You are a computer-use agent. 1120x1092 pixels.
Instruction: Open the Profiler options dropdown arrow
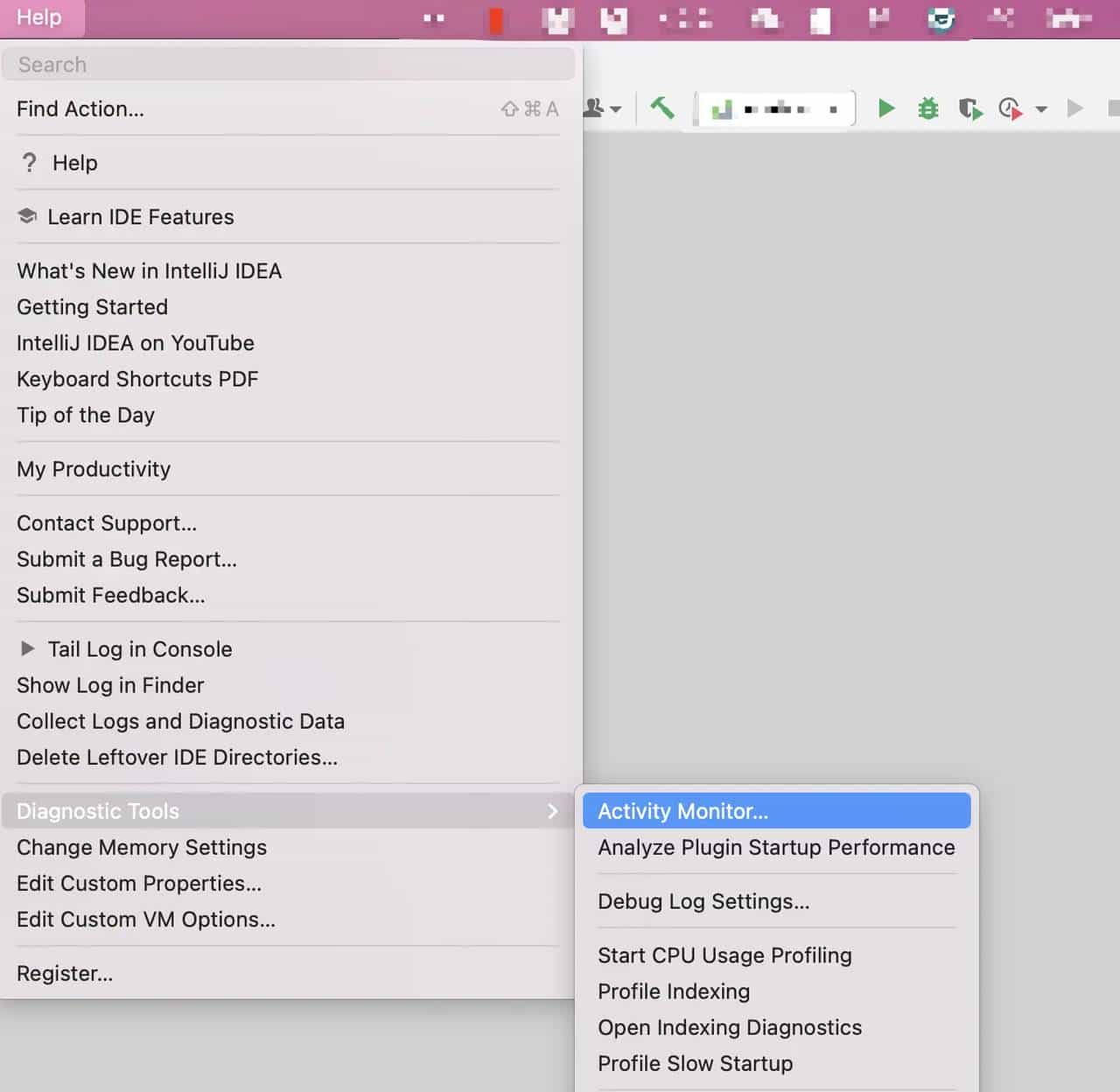[1041, 110]
